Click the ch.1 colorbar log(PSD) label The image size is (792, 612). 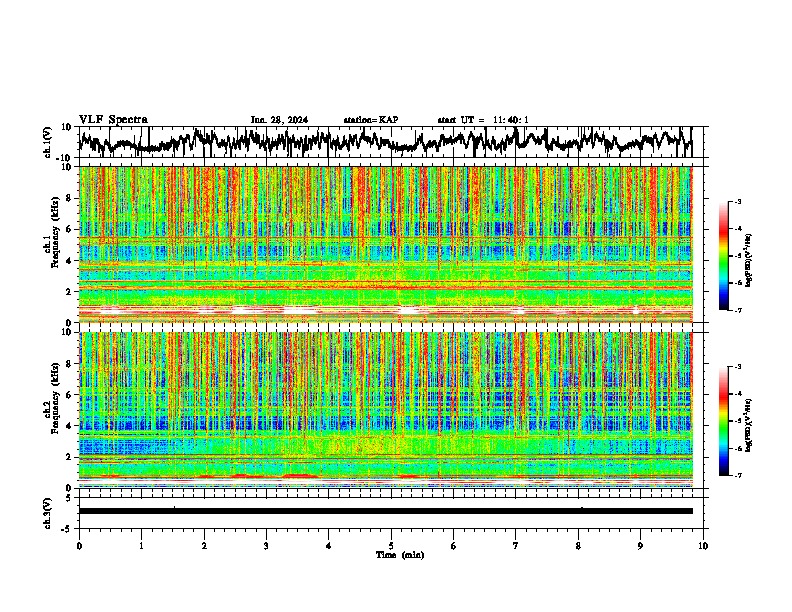pyautogui.click(x=749, y=260)
